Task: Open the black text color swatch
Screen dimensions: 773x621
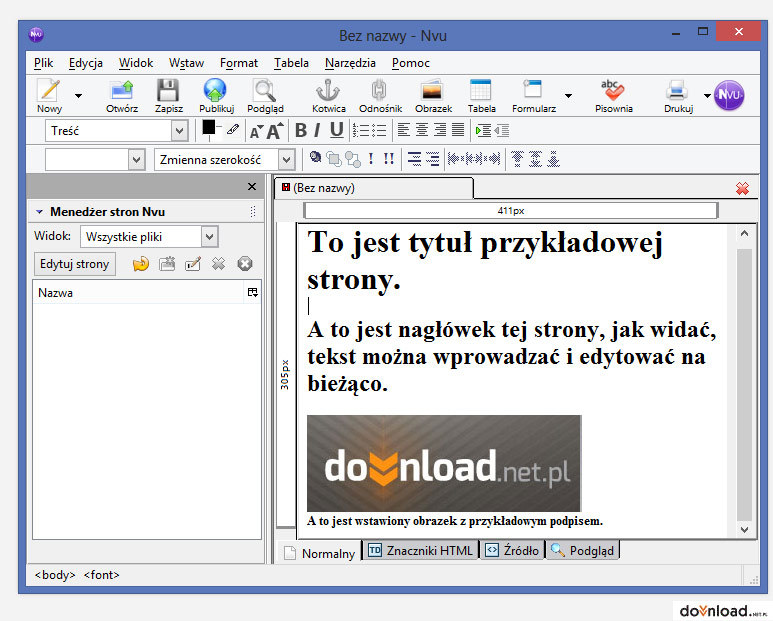Action: [x=209, y=127]
